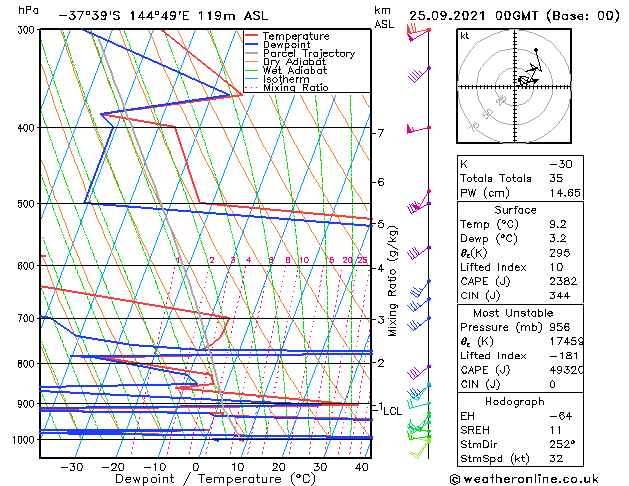Click the 600 hPa pressure label
This screenshot has width=629, height=486.
(x=28, y=266)
